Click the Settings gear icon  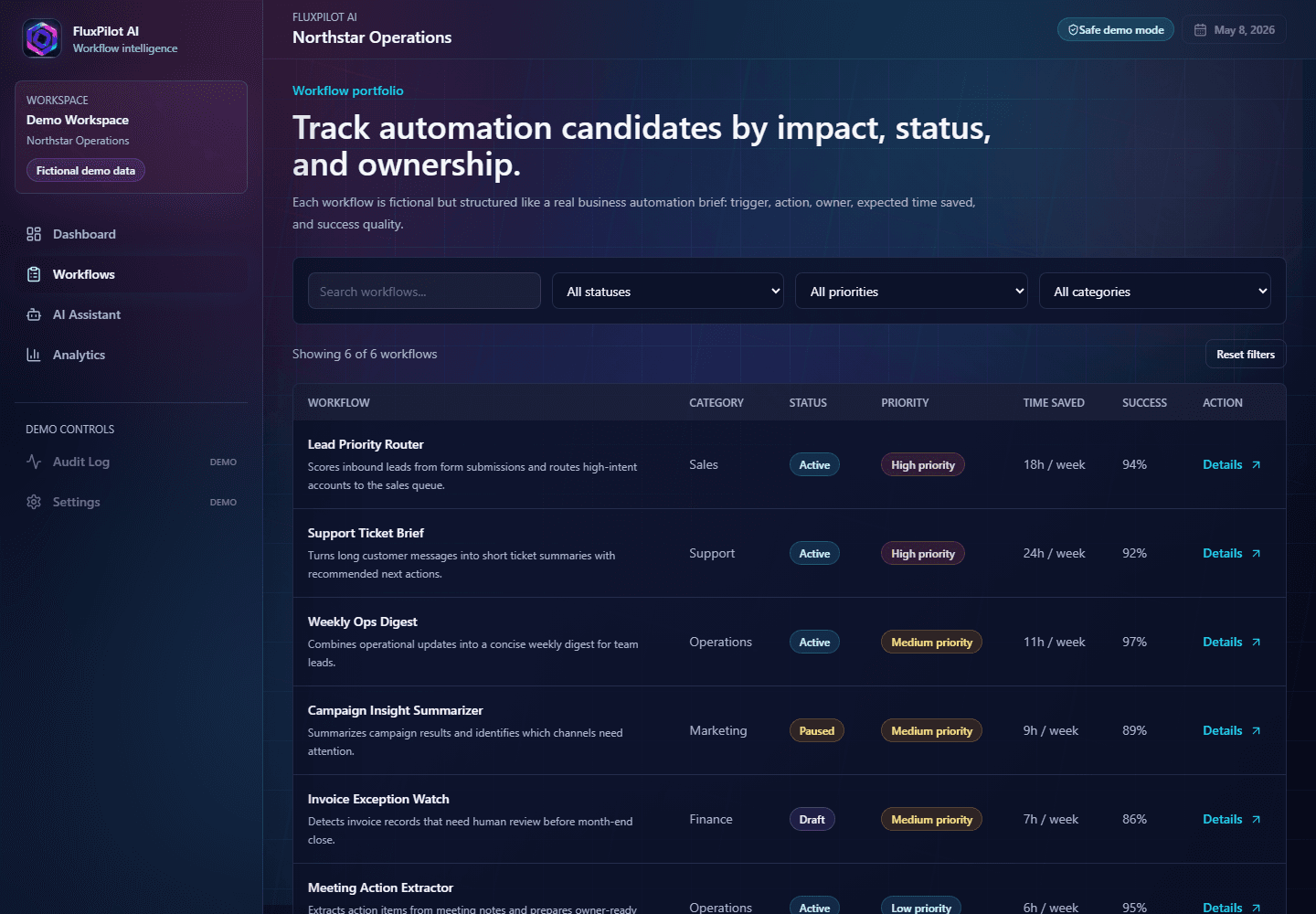pos(34,502)
